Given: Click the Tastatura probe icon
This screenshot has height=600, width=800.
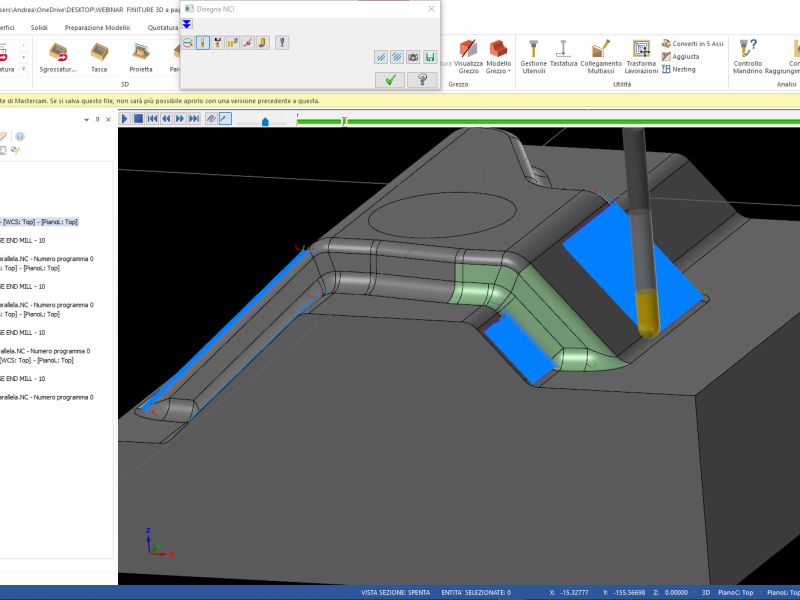Looking at the screenshot, I should click(563, 54).
